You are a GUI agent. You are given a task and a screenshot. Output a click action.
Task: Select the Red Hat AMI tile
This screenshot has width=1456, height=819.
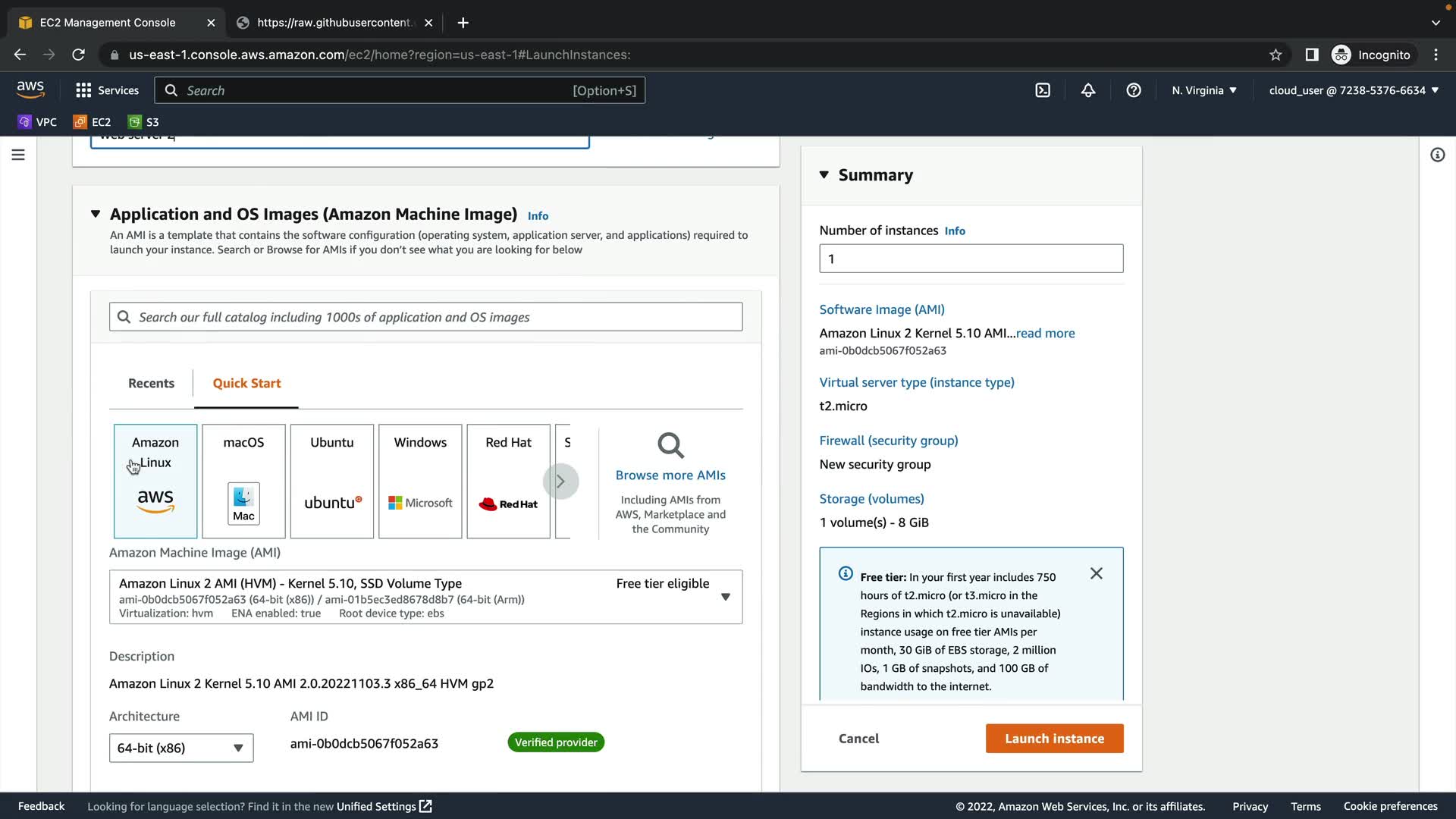point(508,481)
